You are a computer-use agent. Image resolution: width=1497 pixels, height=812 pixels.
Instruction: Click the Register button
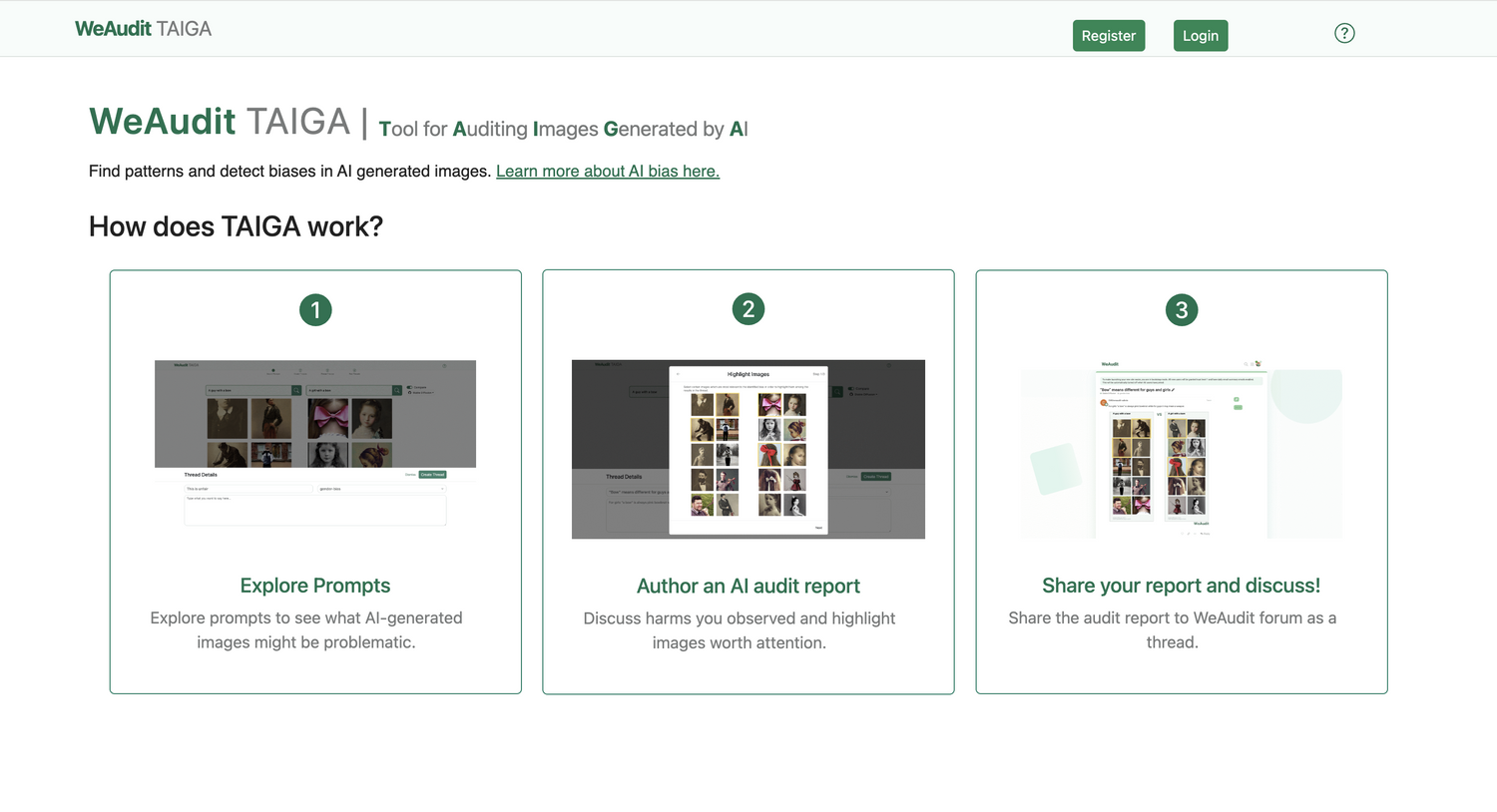pyautogui.click(x=1109, y=36)
